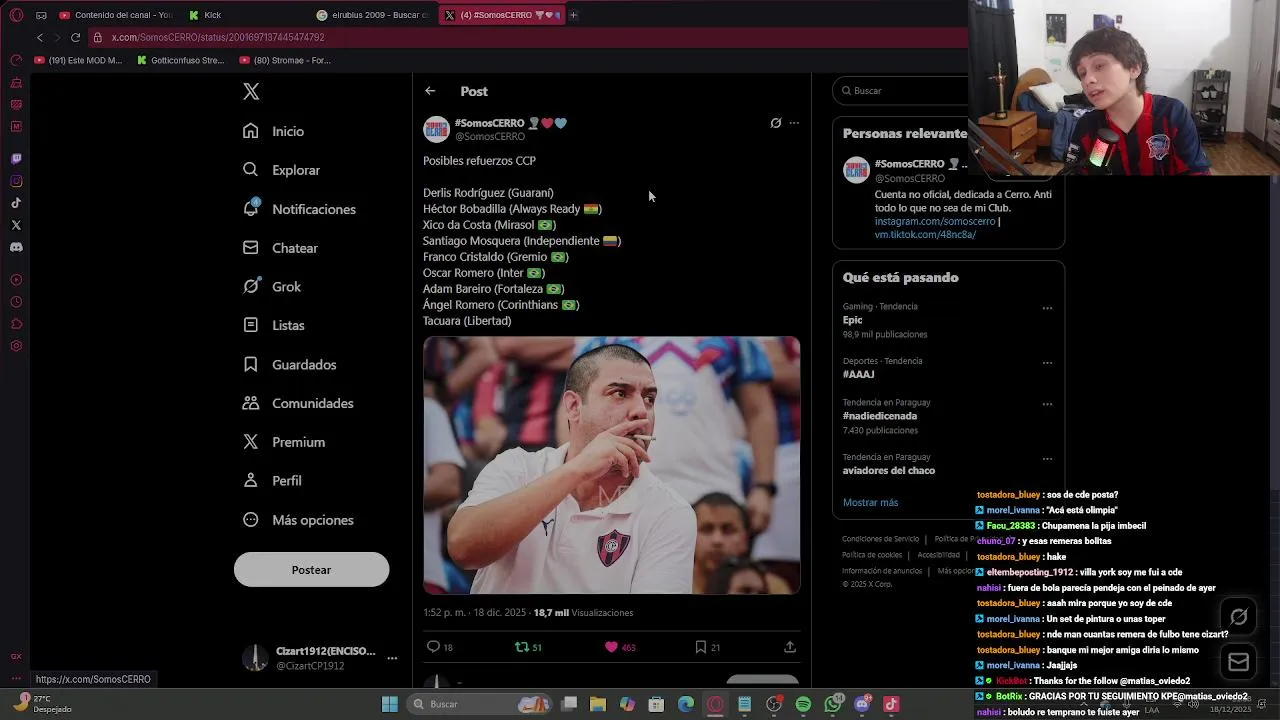Screen dimensions: 1280x720
Task: Open Notificaciones in X sidebar
Action: tap(299, 209)
